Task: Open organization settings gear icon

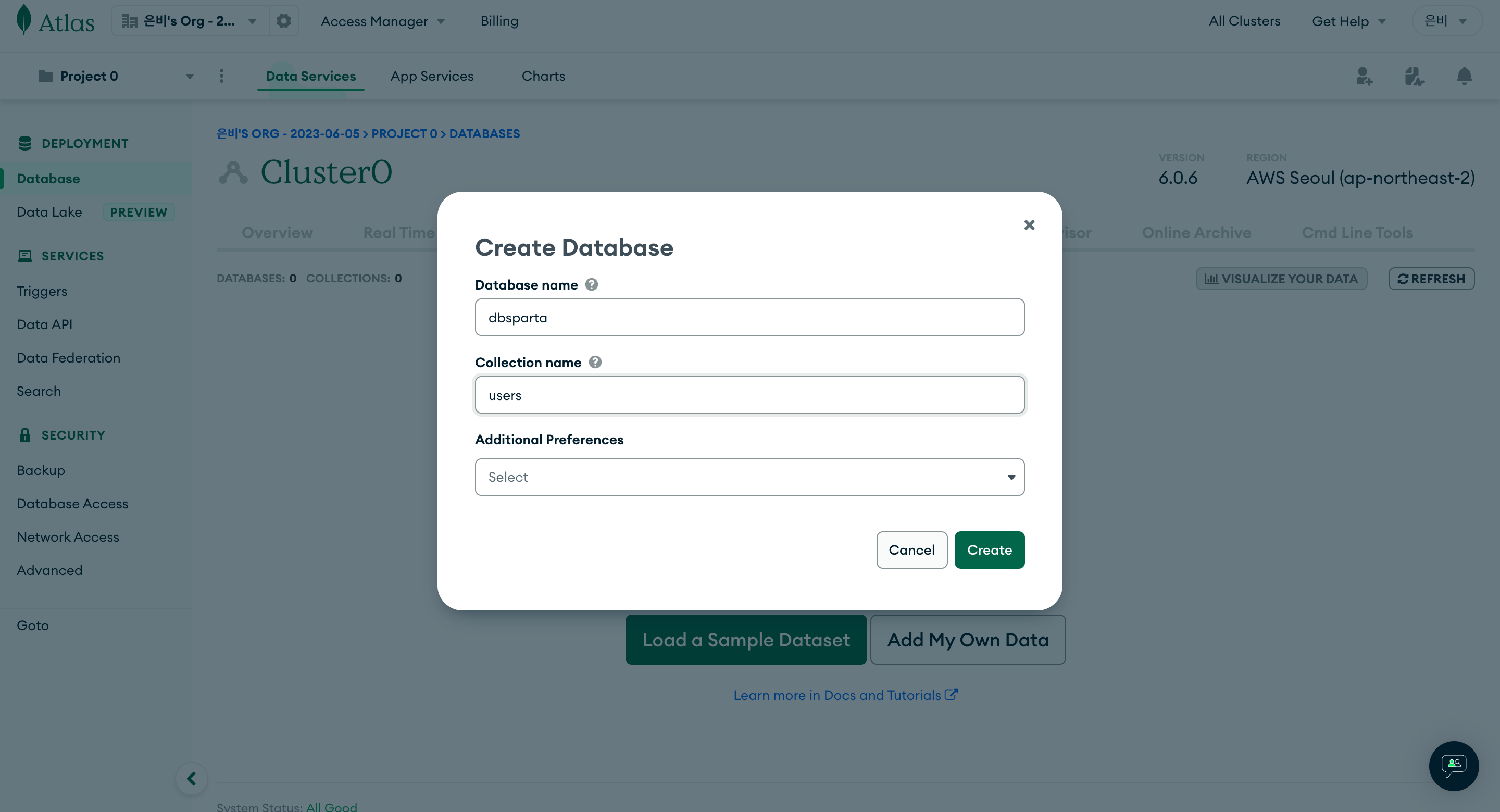Action: pyautogui.click(x=283, y=21)
